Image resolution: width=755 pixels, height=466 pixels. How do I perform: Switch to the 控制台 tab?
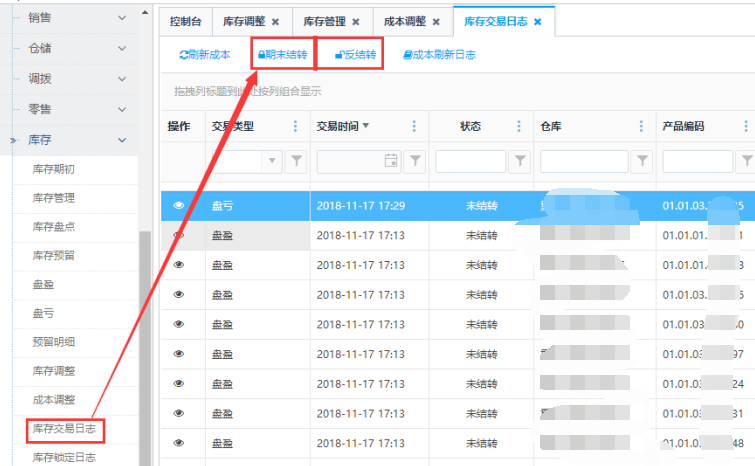[x=184, y=21]
